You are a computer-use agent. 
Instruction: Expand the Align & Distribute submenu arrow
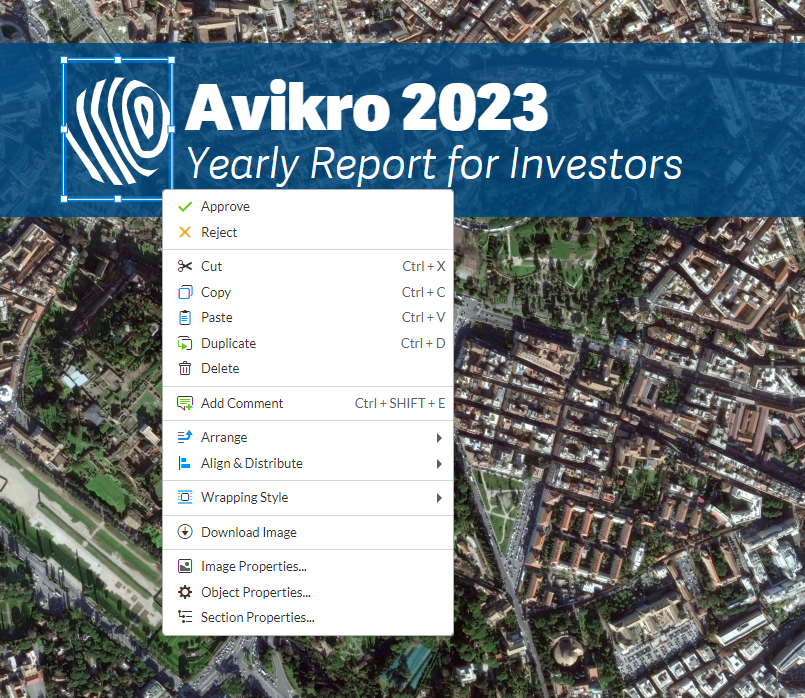(x=439, y=464)
